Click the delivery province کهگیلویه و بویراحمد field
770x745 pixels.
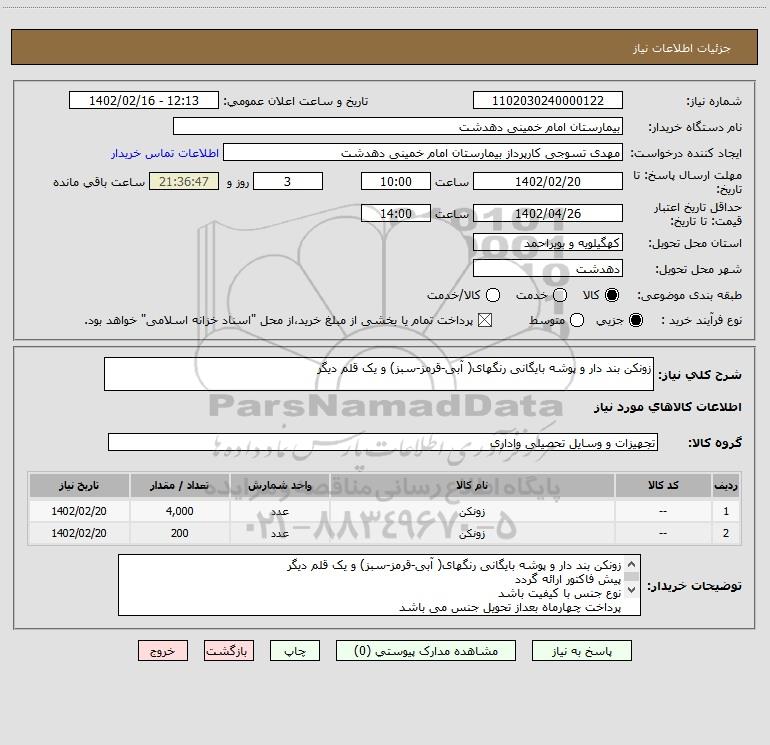coord(548,243)
